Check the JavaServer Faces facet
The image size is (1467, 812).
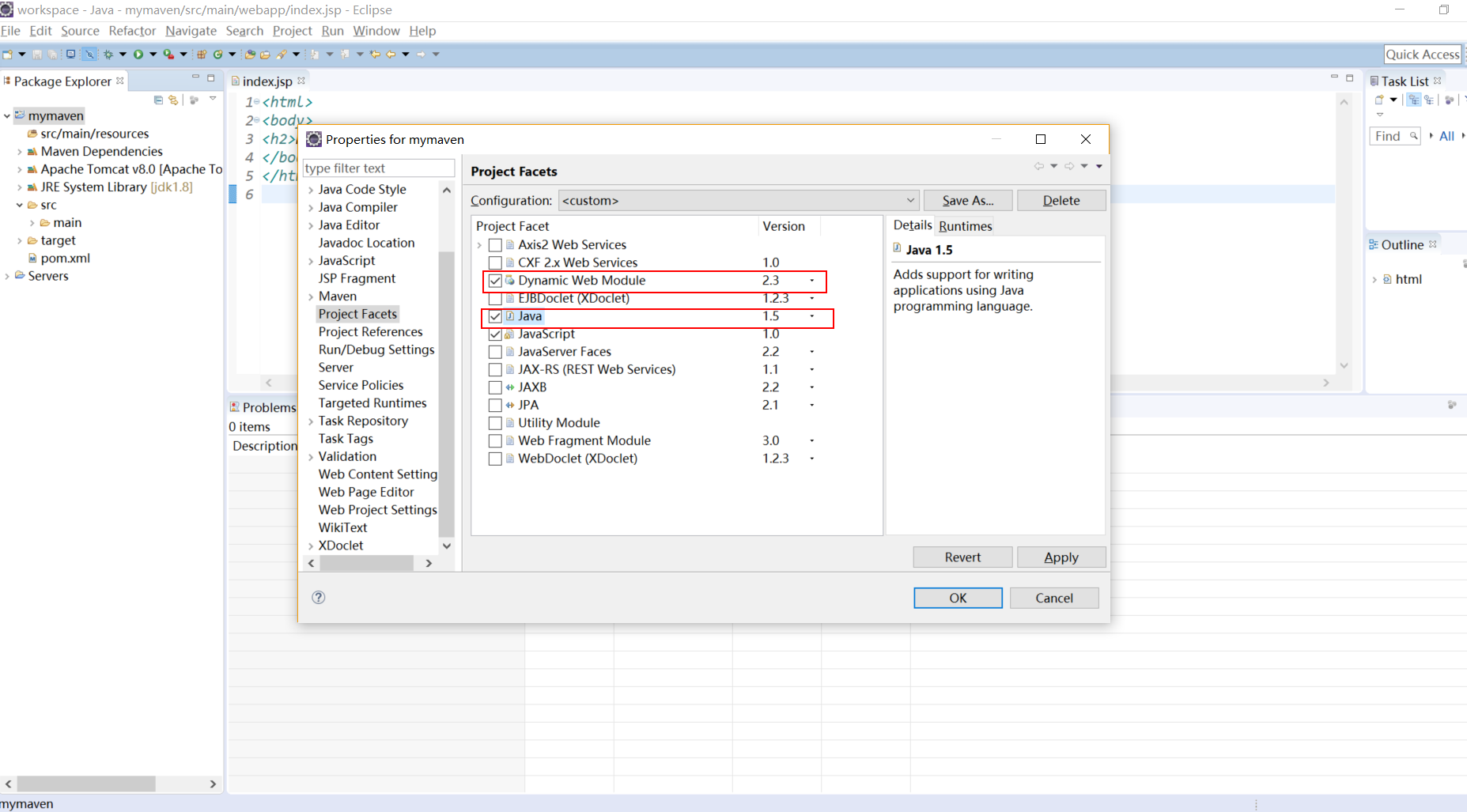tap(495, 352)
